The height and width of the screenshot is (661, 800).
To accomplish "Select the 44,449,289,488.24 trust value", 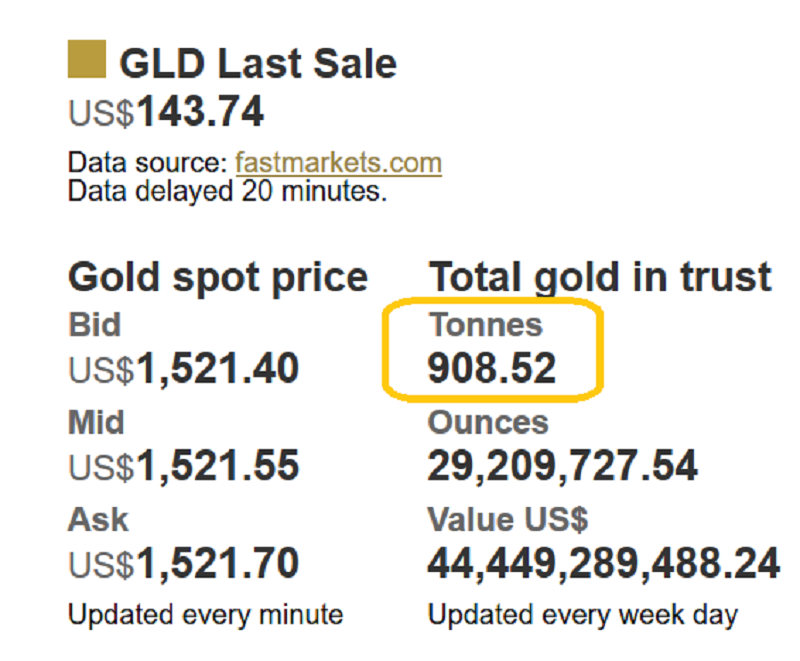I will tap(603, 564).
